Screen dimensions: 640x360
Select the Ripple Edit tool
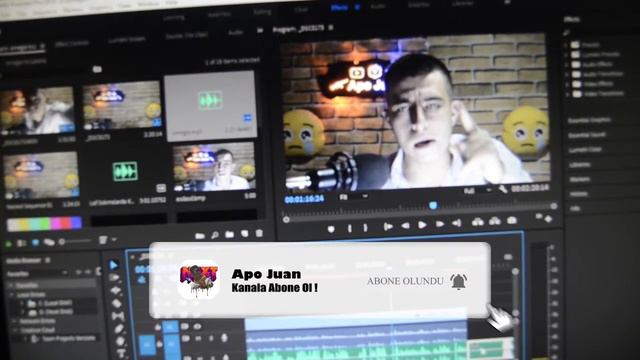116,290
